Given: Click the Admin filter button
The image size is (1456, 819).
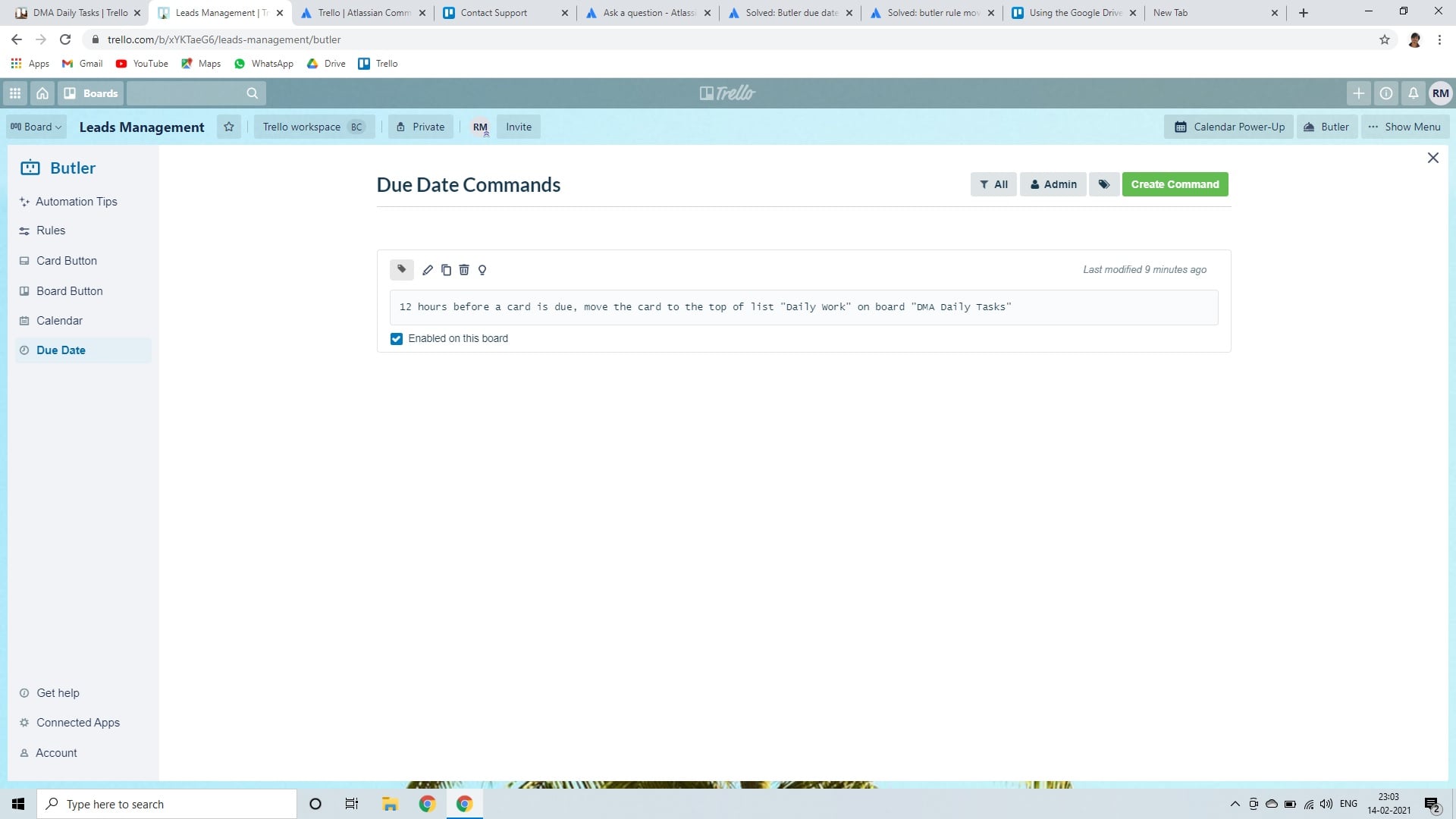Looking at the screenshot, I should point(1053,184).
